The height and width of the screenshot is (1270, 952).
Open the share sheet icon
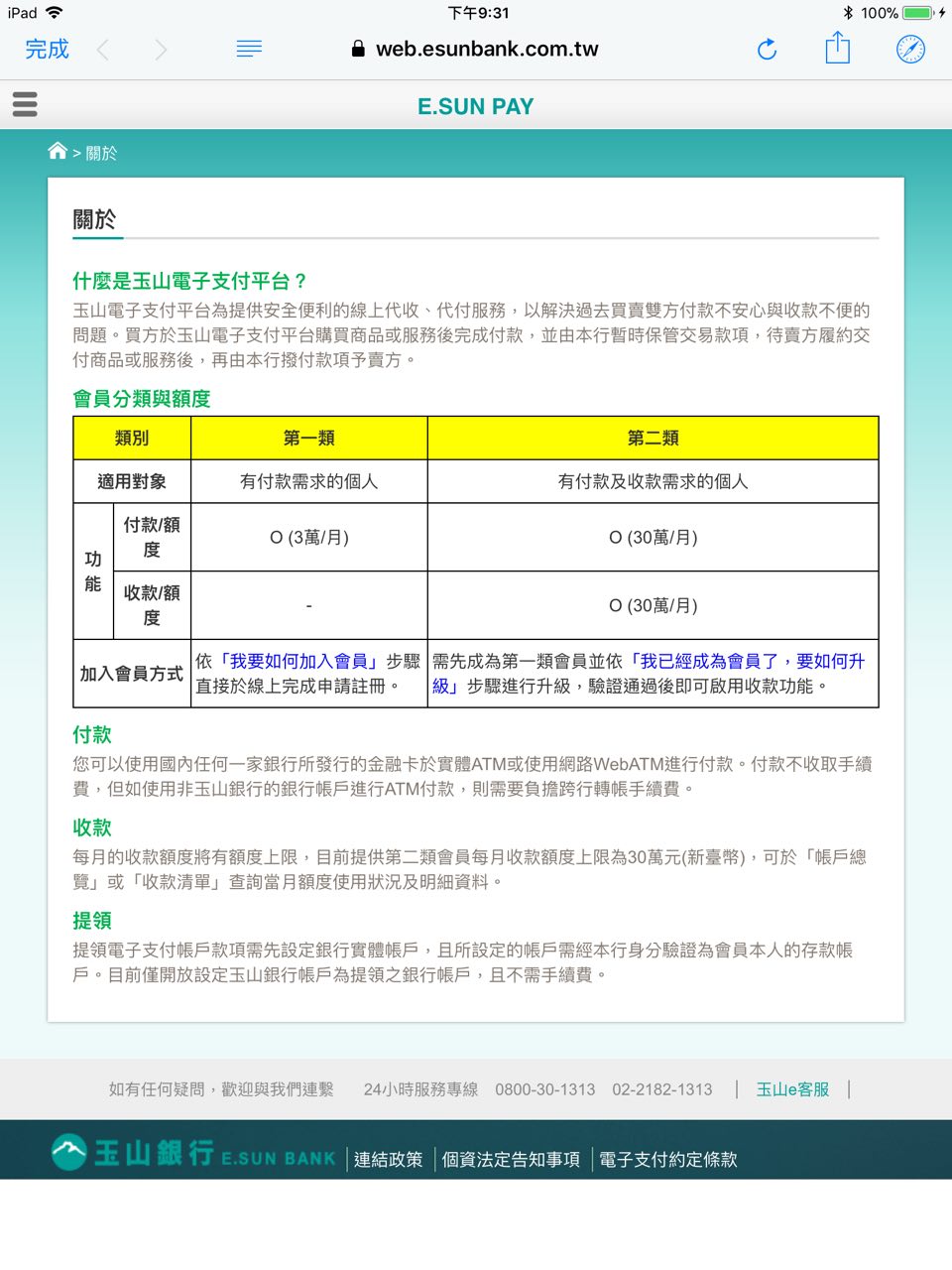pyautogui.click(x=838, y=49)
